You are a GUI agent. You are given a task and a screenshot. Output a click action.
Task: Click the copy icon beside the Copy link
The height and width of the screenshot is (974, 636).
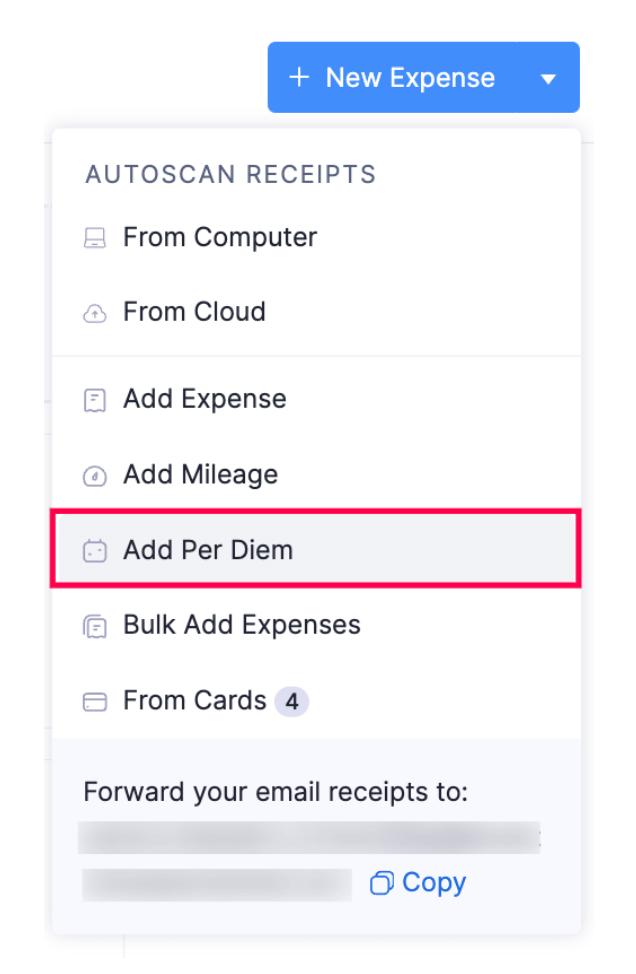pyautogui.click(x=383, y=883)
